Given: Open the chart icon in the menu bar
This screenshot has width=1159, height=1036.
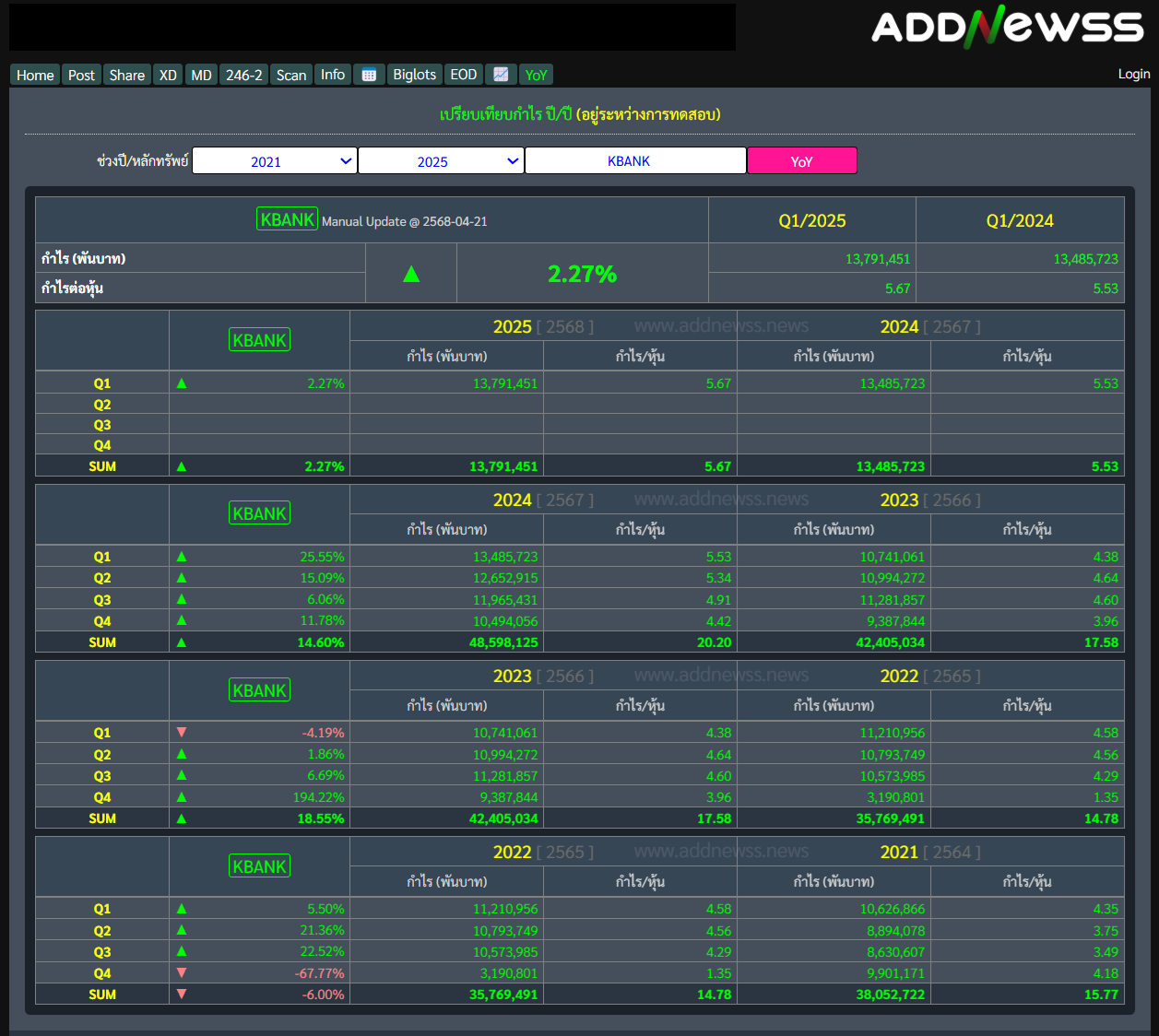Looking at the screenshot, I should coord(501,75).
